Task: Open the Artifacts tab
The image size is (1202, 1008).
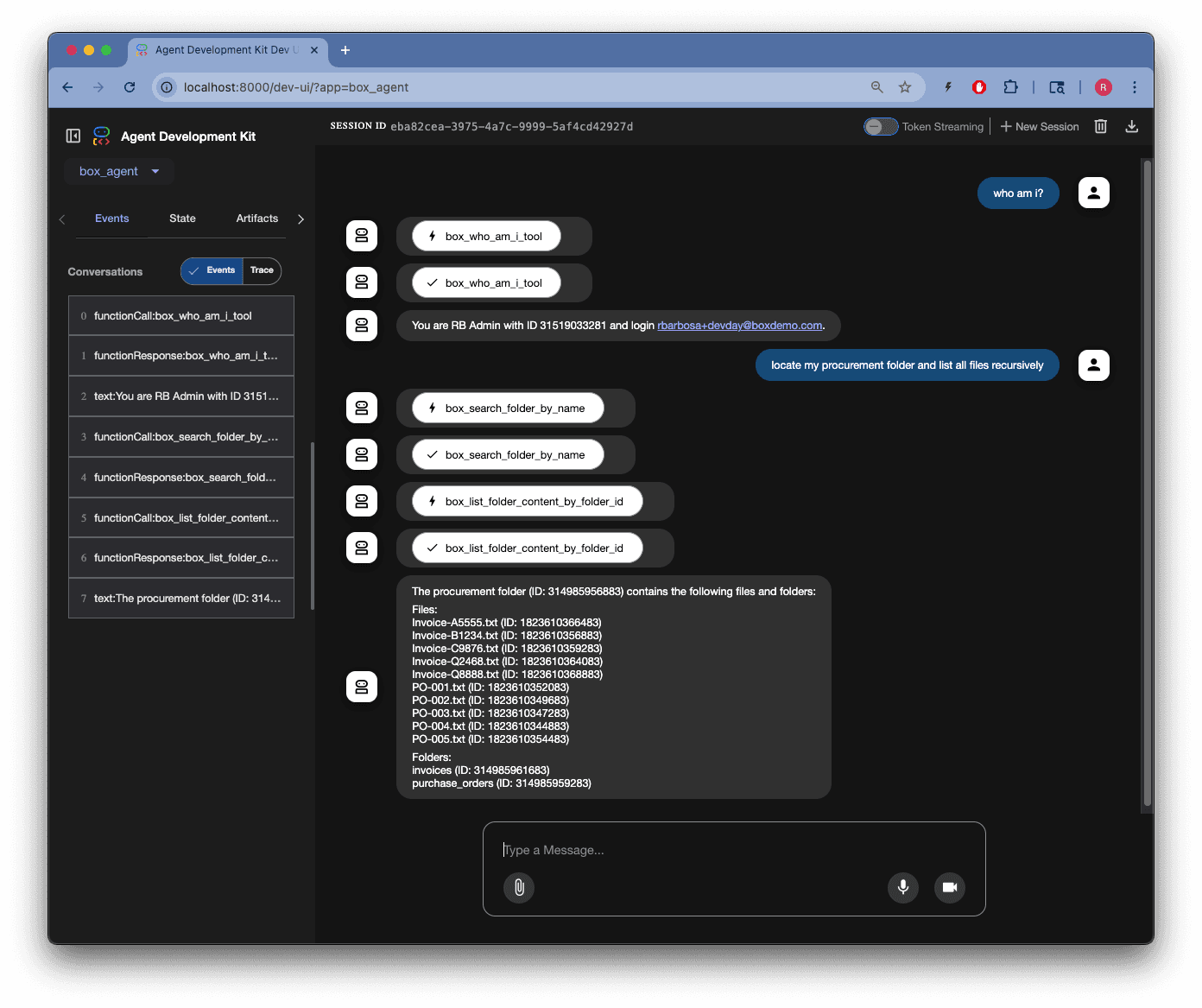Action: [x=256, y=219]
